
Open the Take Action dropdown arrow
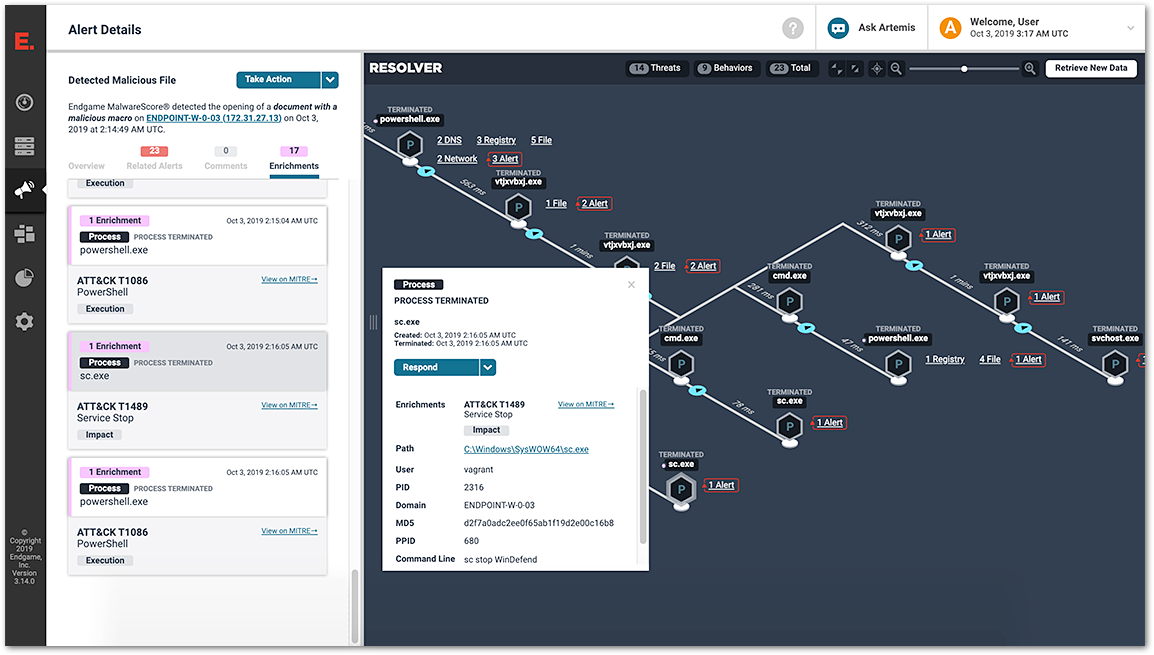coord(330,79)
